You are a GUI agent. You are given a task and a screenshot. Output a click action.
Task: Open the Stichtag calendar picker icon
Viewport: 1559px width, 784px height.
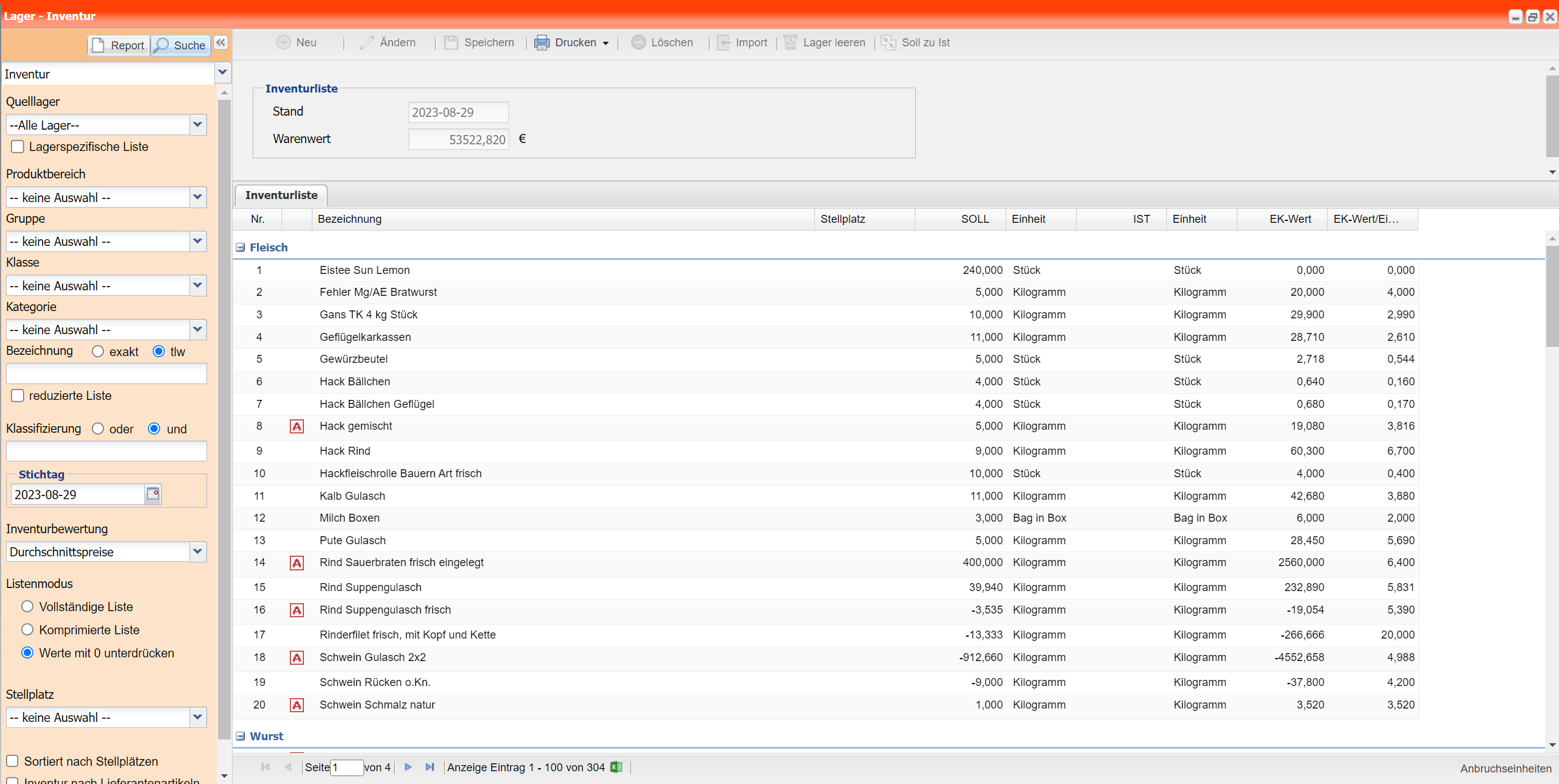click(153, 494)
